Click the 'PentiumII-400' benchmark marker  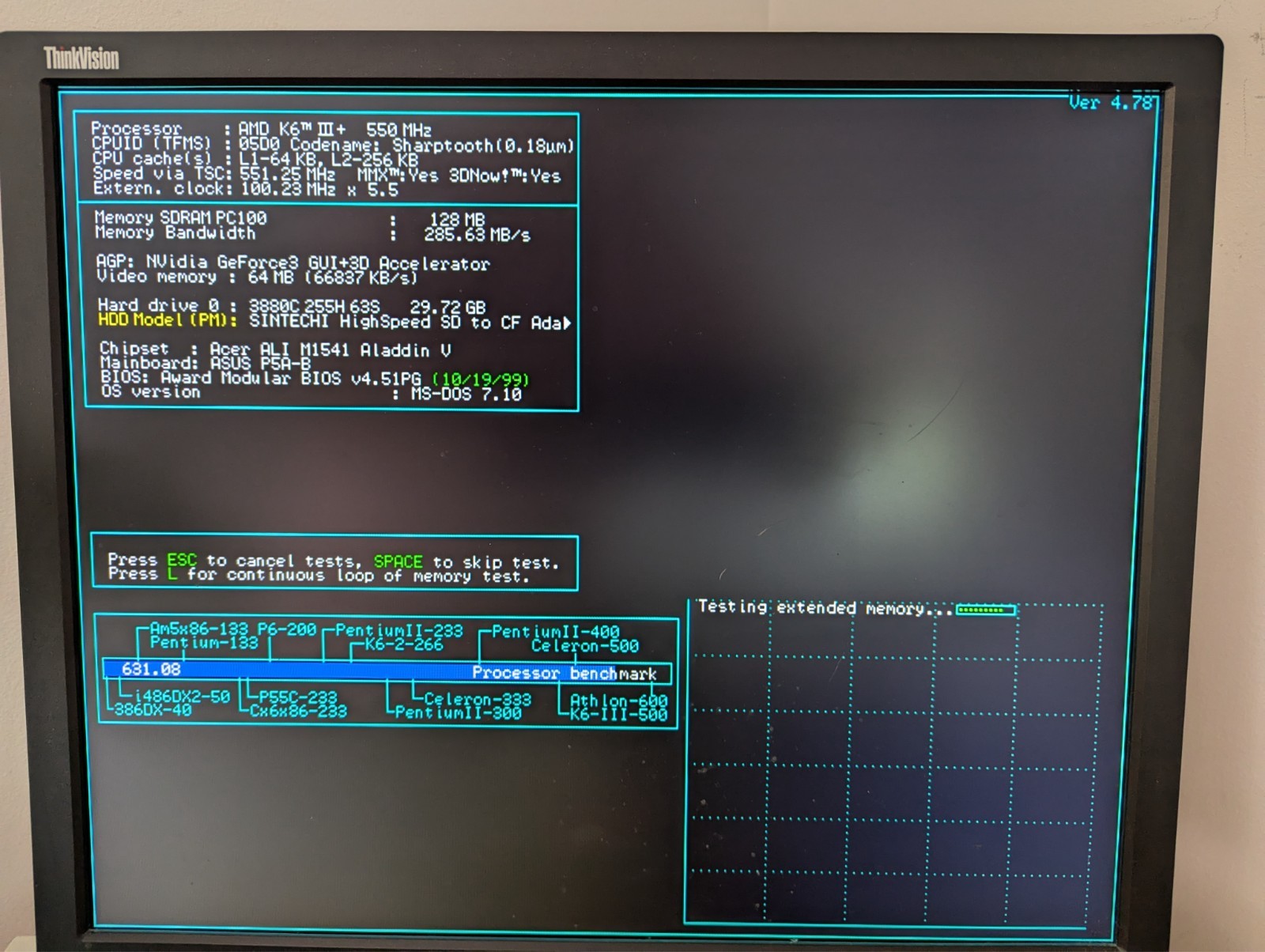556,632
